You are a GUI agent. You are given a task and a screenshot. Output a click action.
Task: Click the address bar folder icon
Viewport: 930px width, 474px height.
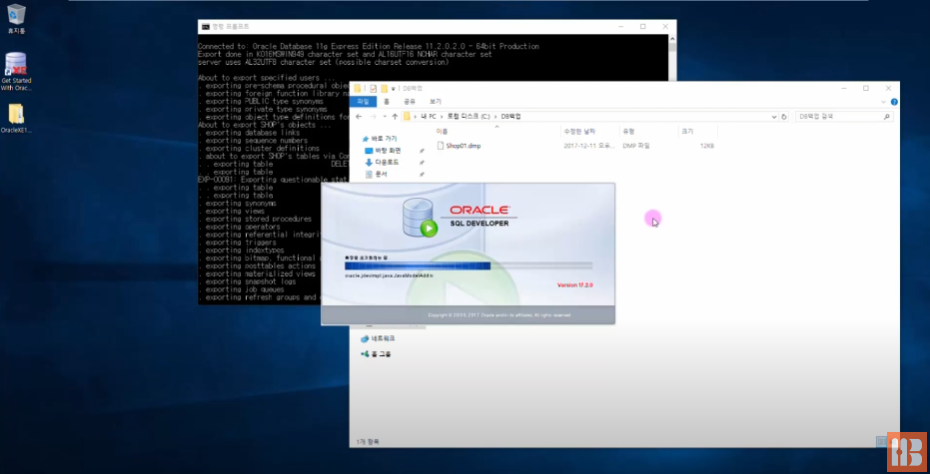click(407, 117)
